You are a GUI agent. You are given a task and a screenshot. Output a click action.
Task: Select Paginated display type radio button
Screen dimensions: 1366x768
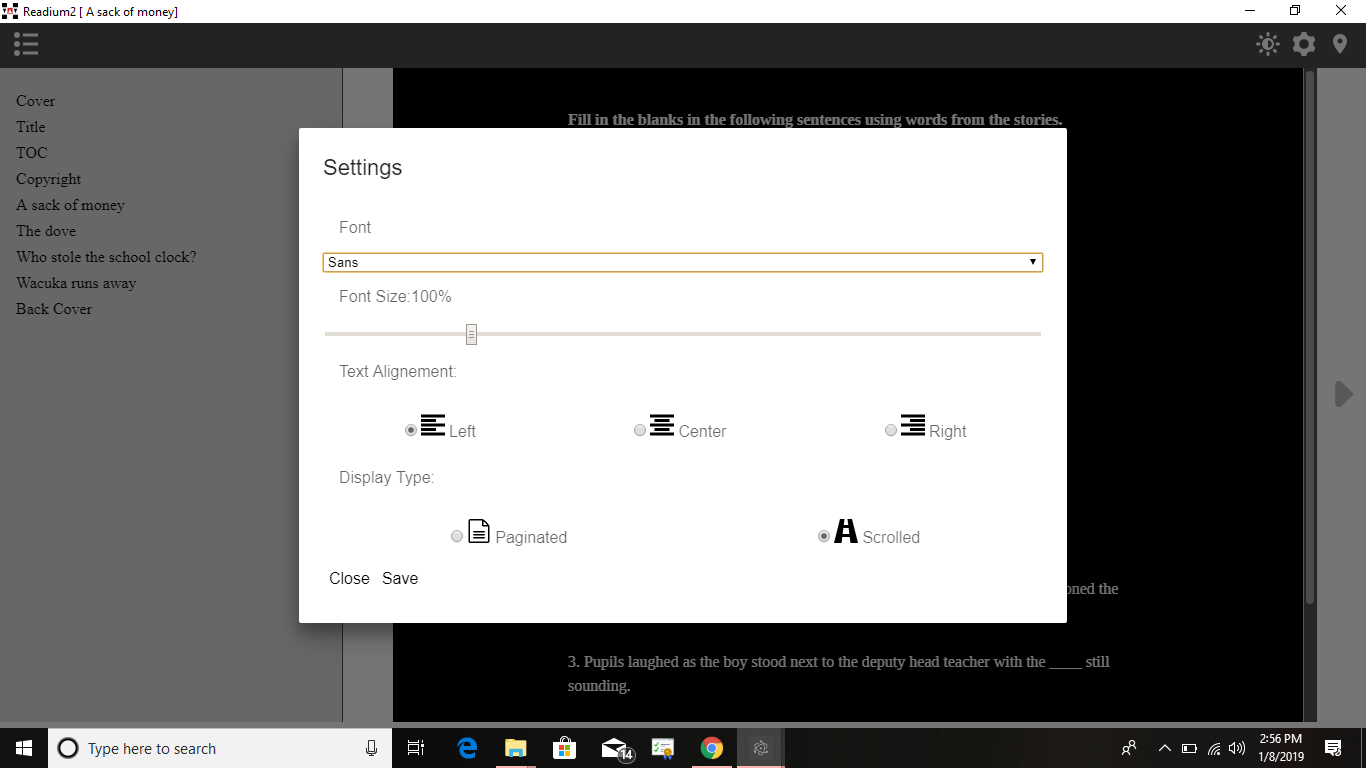457,536
